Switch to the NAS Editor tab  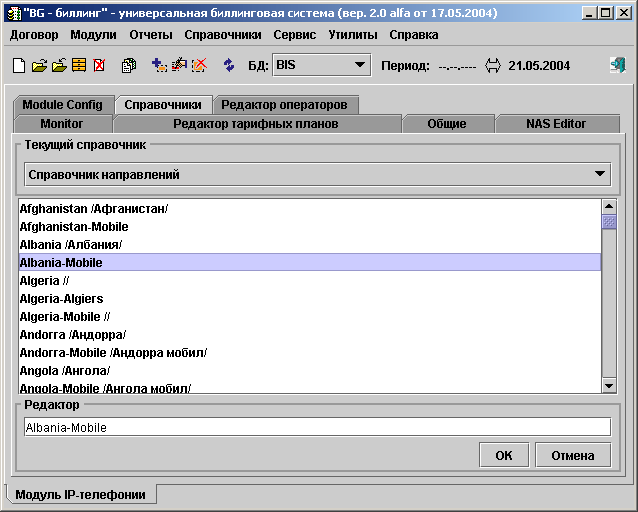click(x=556, y=124)
